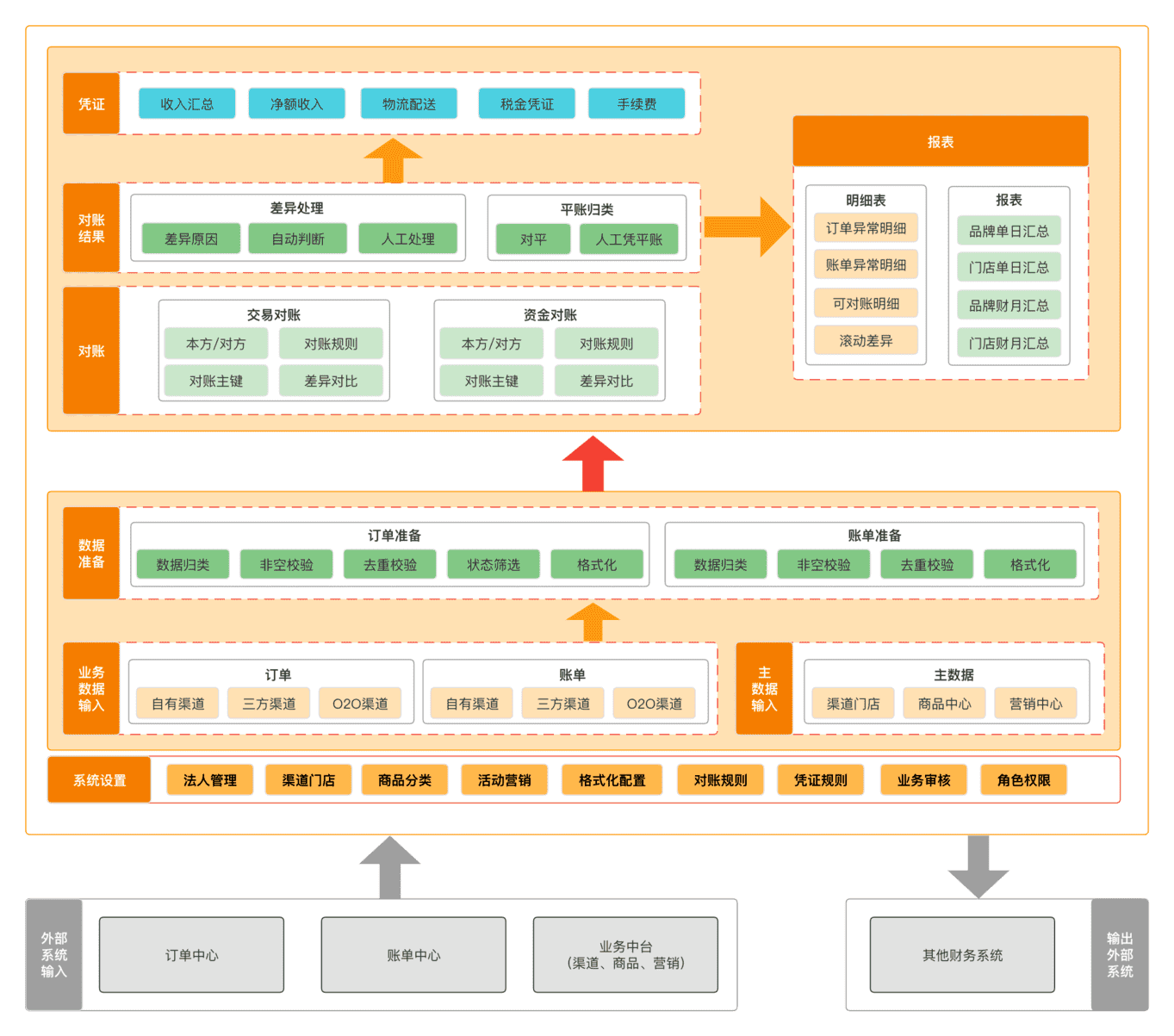
Task: Click 自有渠道 under 账单
Action: tap(472, 704)
